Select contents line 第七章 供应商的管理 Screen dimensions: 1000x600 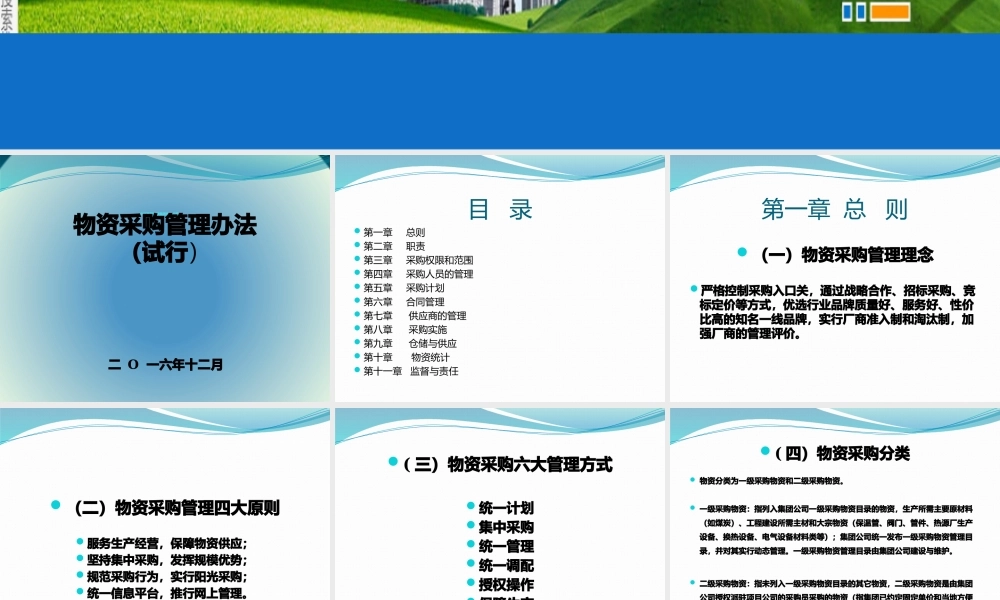[415, 316]
